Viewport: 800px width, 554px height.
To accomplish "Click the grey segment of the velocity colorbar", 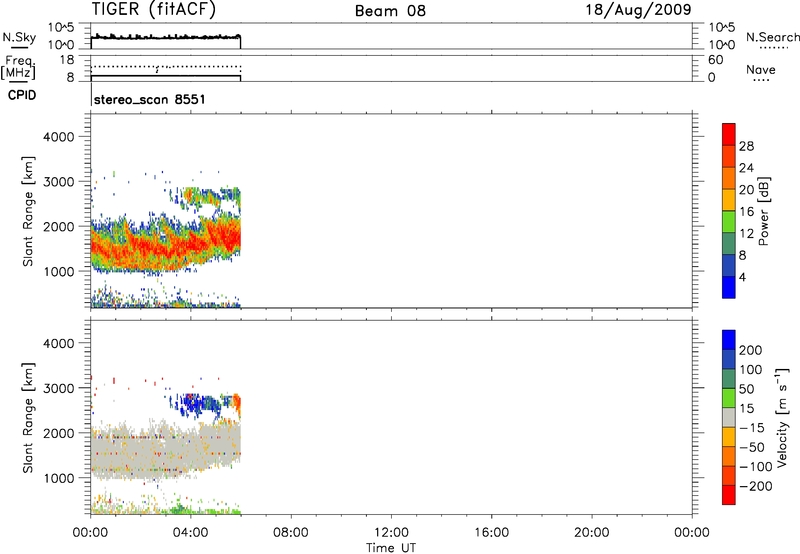I will click(x=729, y=417).
